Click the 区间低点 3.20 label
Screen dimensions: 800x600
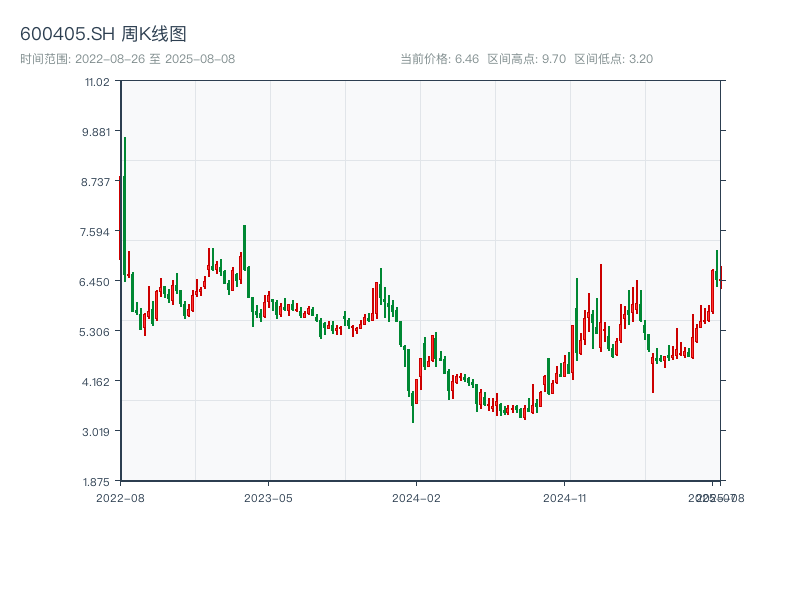pyautogui.click(x=613, y=59)
